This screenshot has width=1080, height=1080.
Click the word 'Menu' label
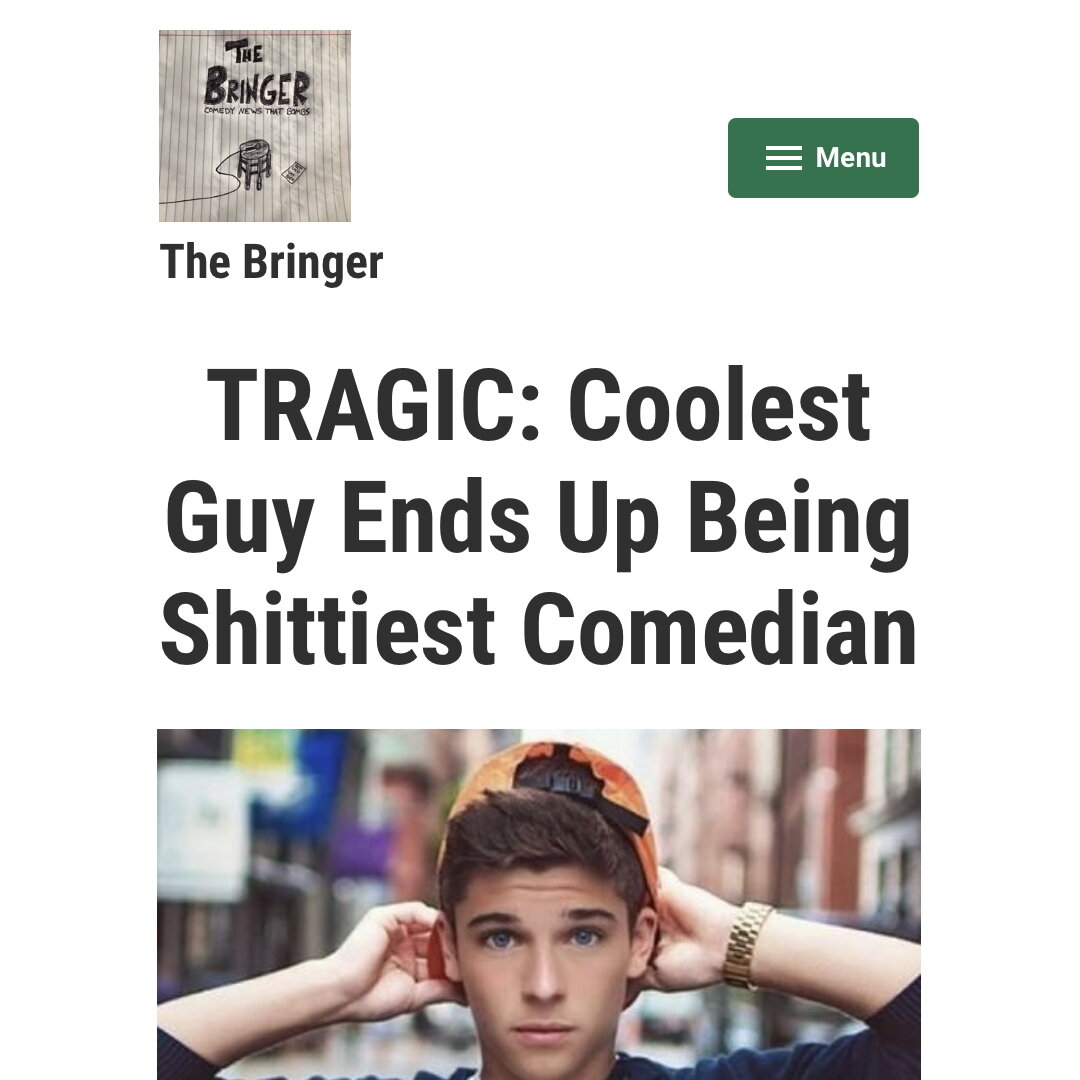[851, 158]
